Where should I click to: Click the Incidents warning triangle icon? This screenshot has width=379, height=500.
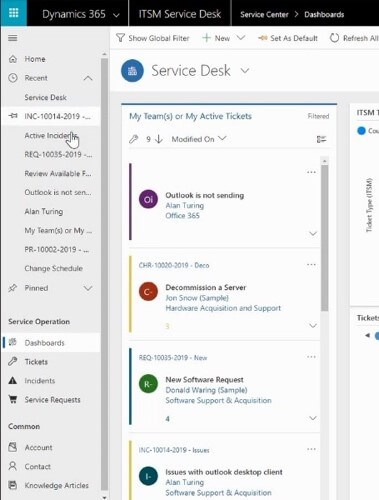coord(13,380)
